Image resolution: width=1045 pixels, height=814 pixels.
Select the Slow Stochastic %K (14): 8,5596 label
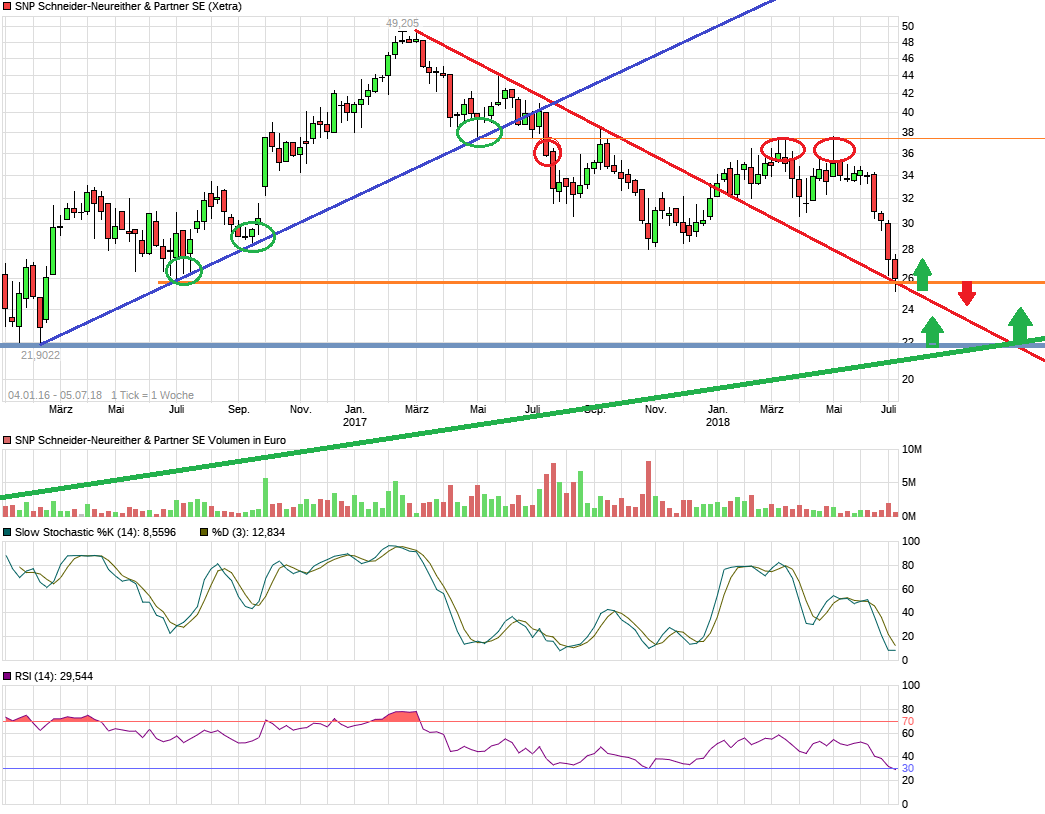coord(95,533)
